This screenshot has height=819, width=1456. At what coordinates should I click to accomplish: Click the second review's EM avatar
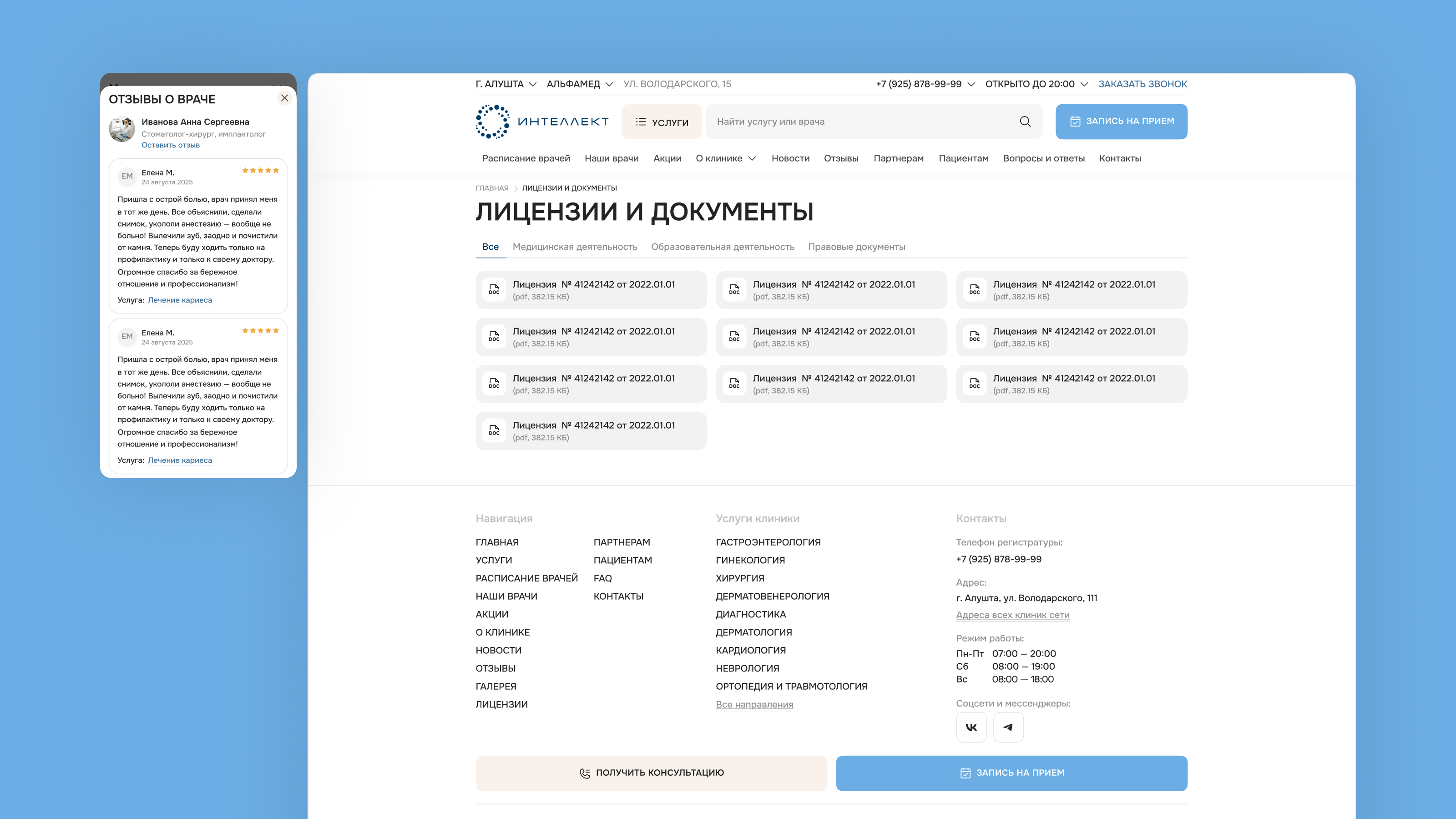(127, 336)
